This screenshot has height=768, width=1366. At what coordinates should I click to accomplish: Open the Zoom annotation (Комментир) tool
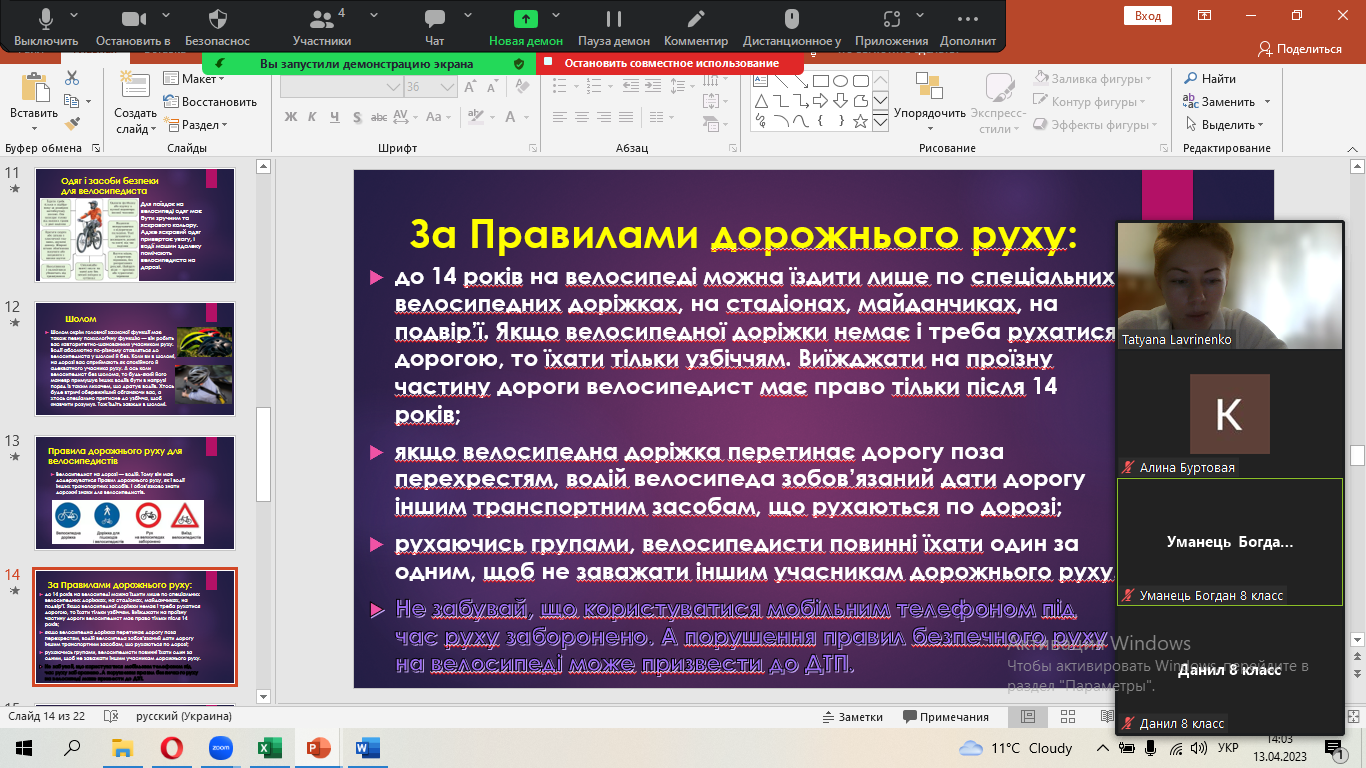coord(696,20)
